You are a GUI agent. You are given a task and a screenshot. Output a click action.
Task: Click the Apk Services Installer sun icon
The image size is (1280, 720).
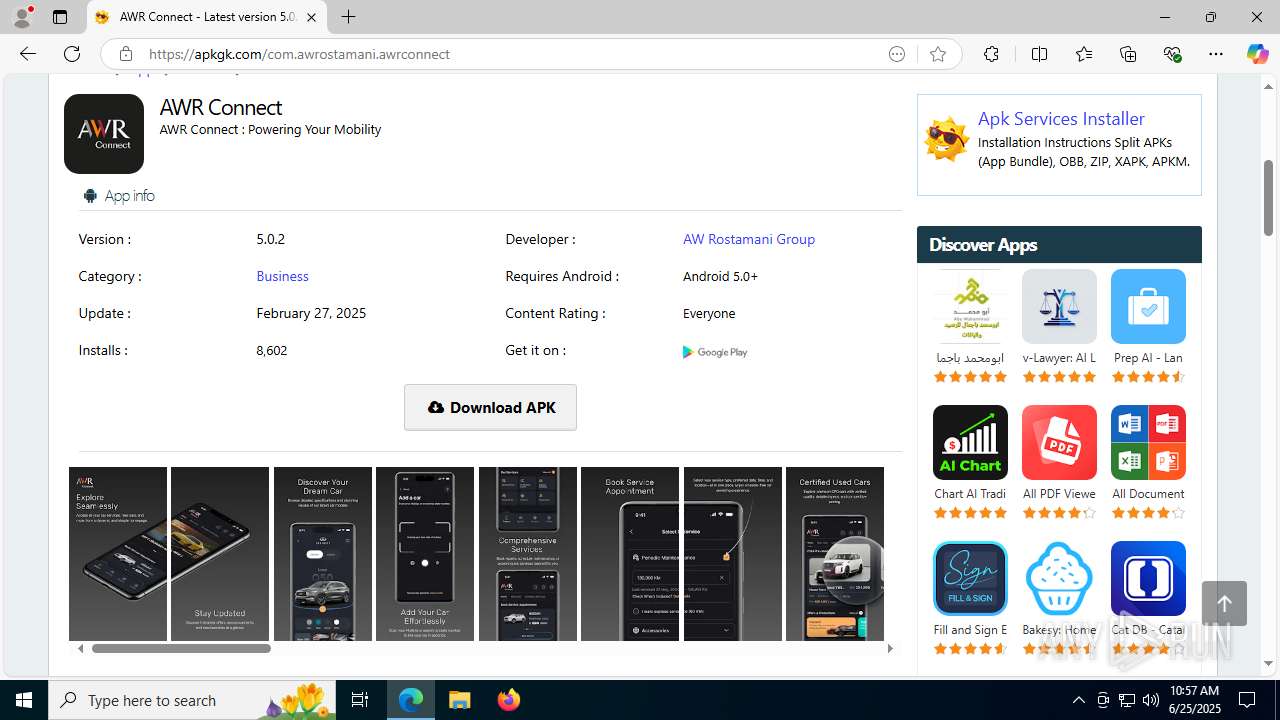tap(946, 138)
